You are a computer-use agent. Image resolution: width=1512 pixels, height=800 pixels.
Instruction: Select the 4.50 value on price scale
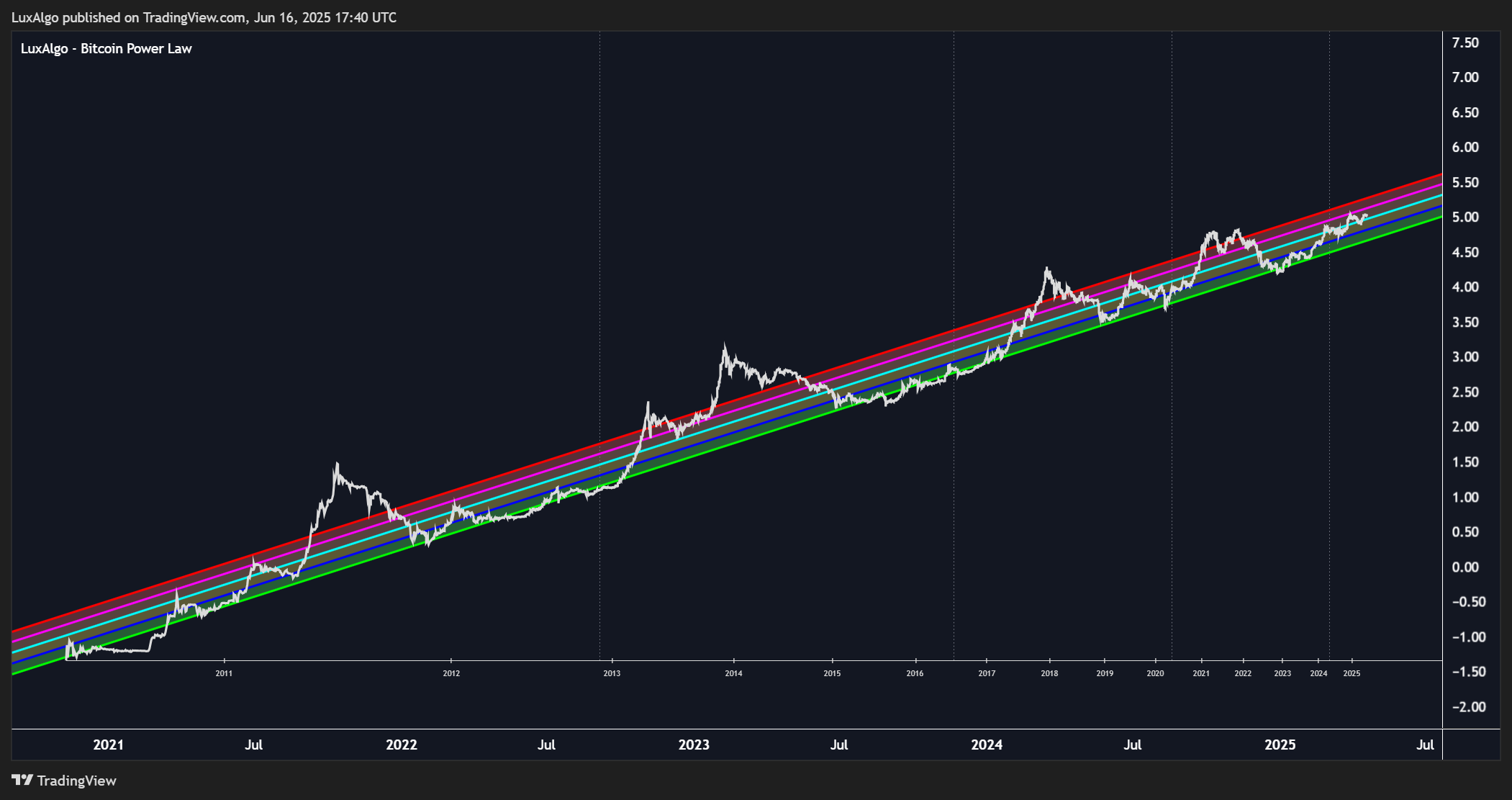(x=1465, y=252)
